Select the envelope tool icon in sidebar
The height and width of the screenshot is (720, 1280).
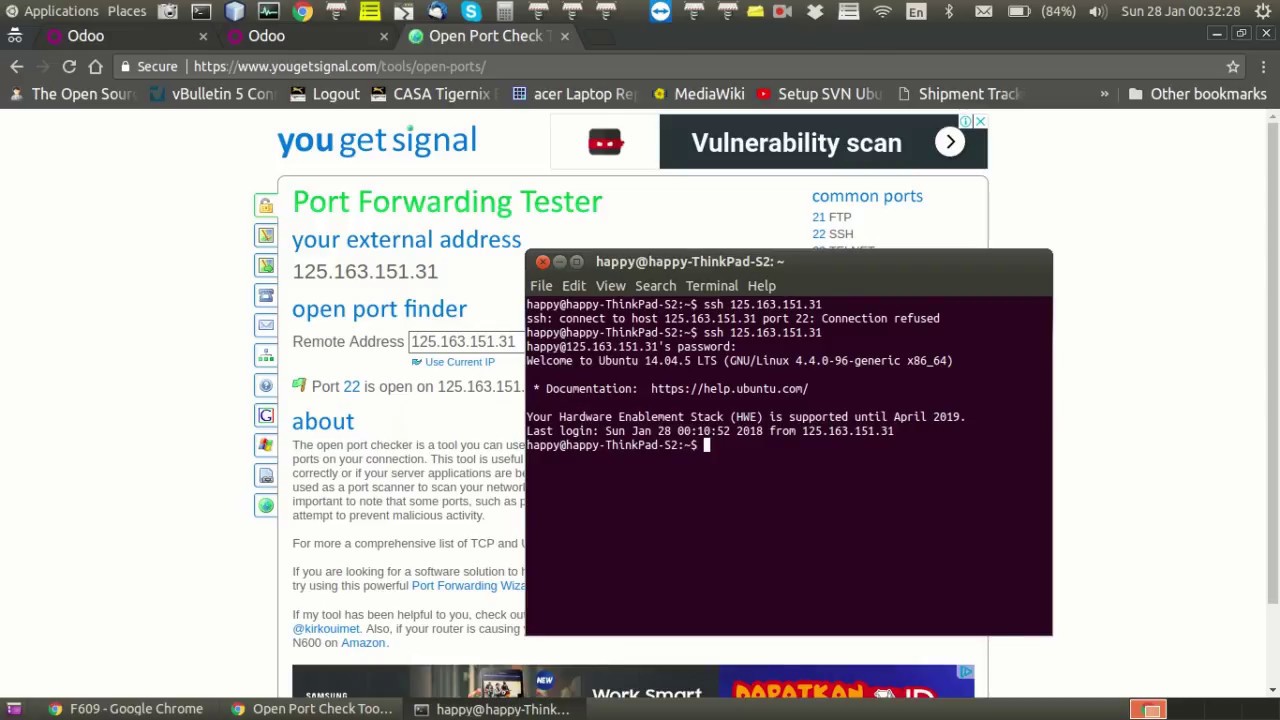tap(265, 325)
